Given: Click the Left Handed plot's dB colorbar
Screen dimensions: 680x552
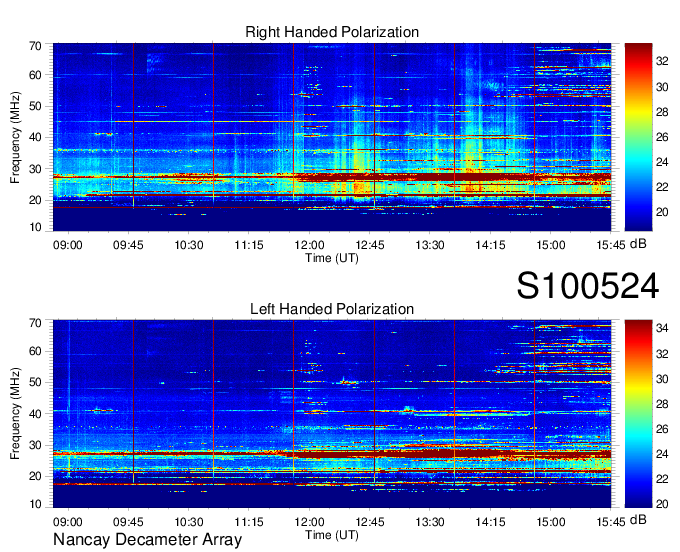Looking at the screenshot, I should 638,414.
